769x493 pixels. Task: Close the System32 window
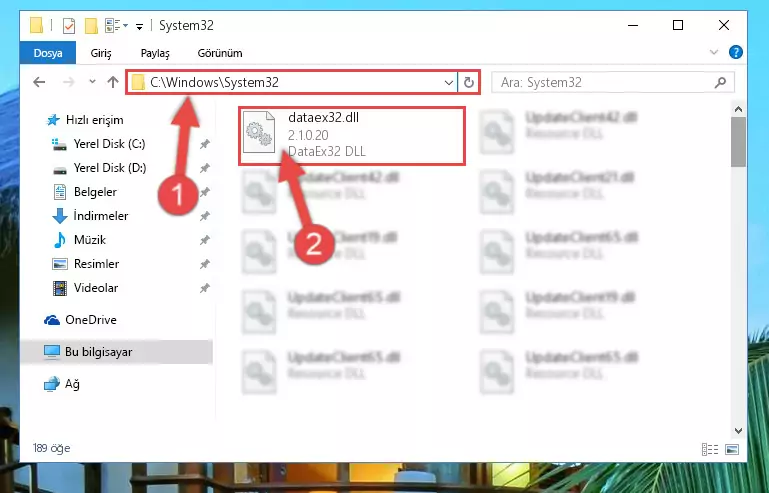(x=724, y=25)
